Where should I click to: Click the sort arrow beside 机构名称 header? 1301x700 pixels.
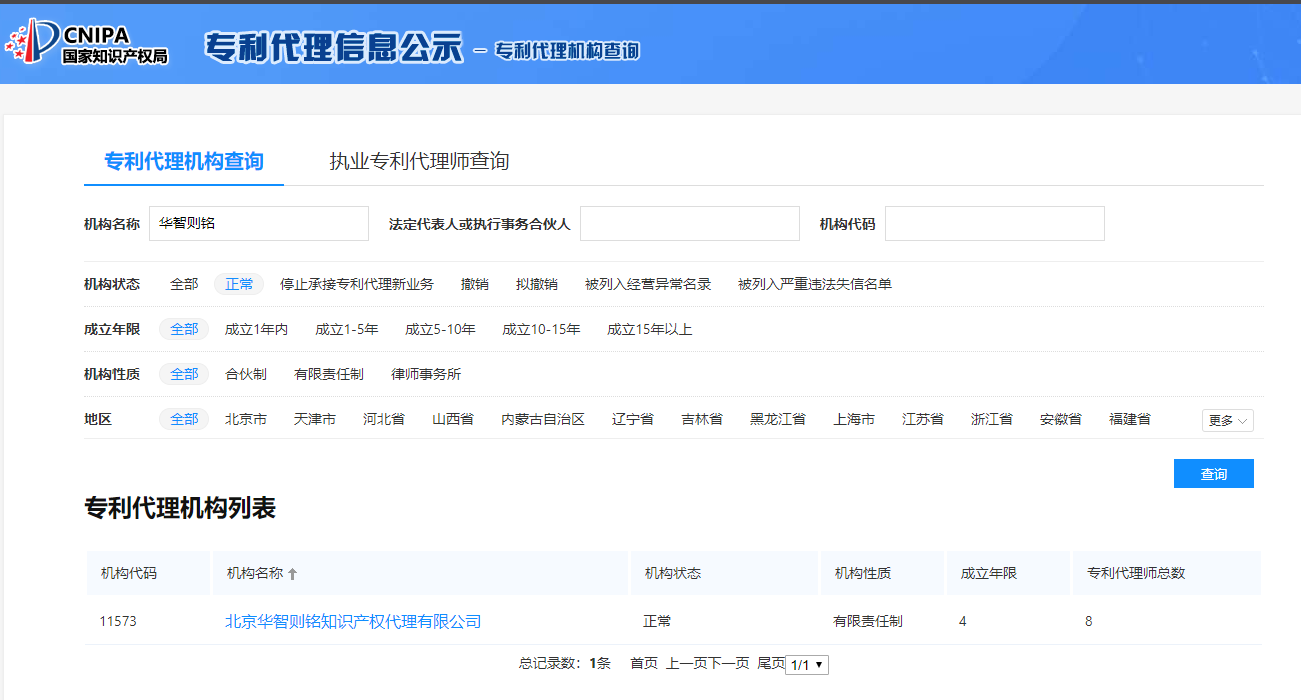293,574
